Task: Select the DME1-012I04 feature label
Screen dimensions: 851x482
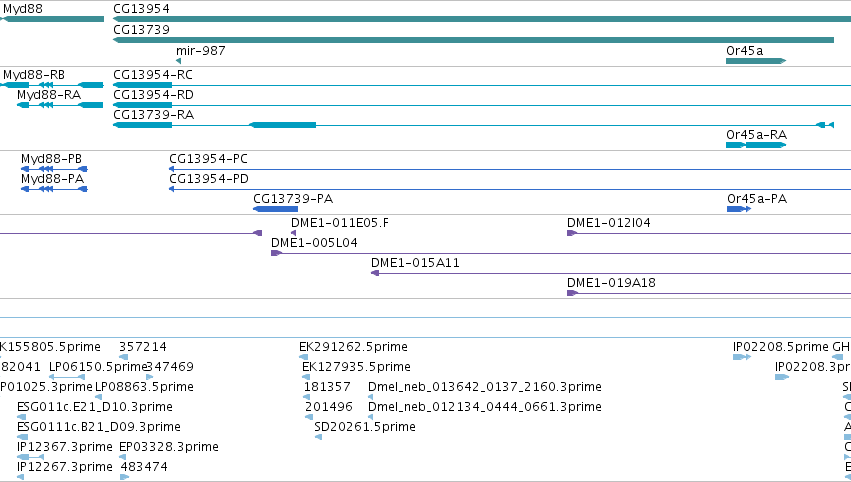Action: point(609,223)
